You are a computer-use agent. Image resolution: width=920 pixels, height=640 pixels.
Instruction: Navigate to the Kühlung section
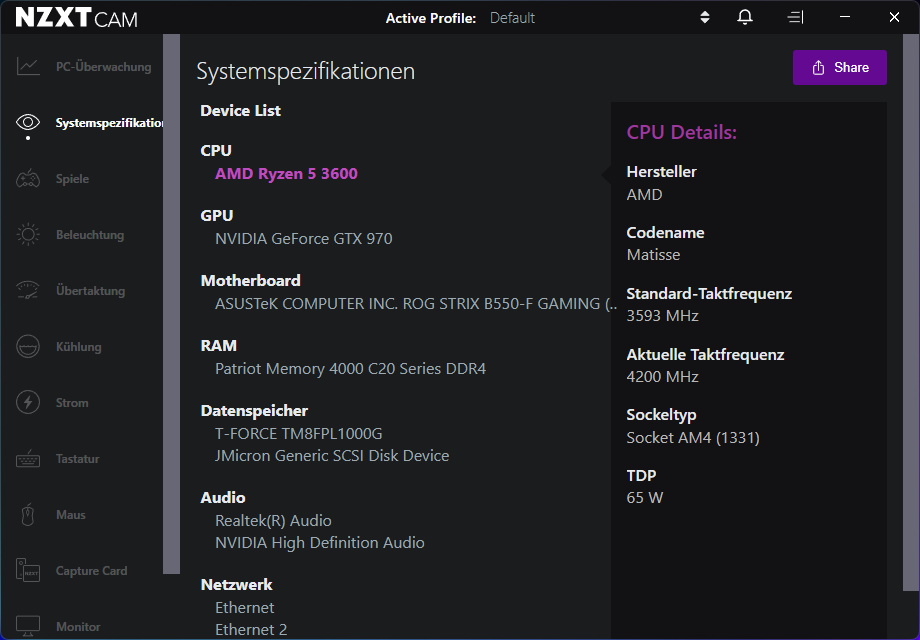27,346
